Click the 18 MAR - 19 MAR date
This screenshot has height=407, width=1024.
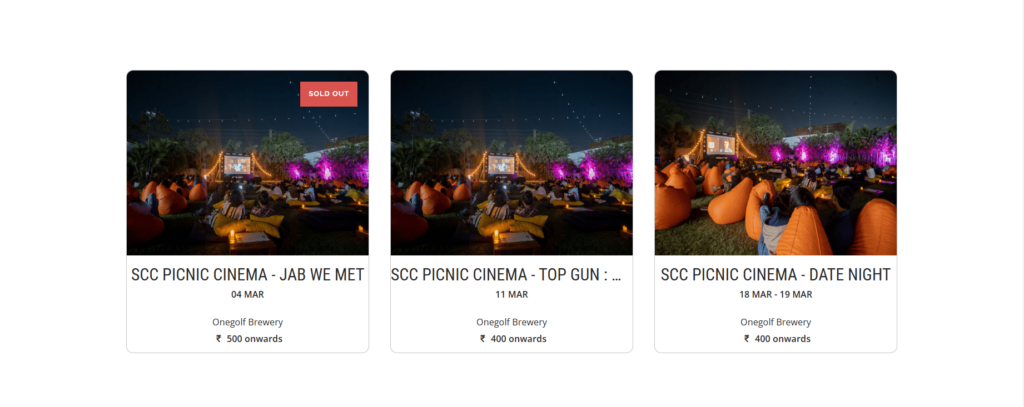tap(775, 295)
